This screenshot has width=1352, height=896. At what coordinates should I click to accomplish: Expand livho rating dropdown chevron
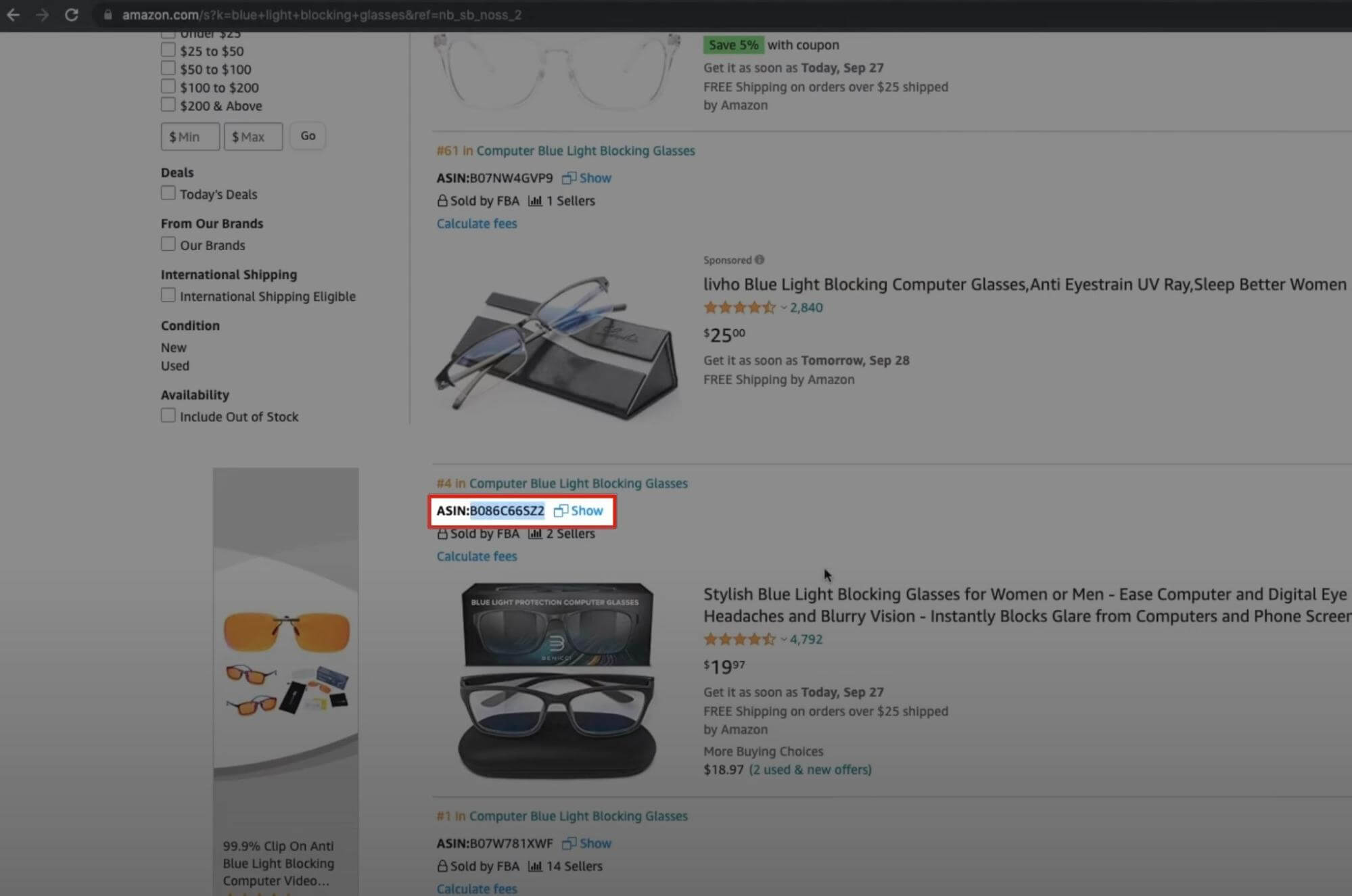click(783, 308)
